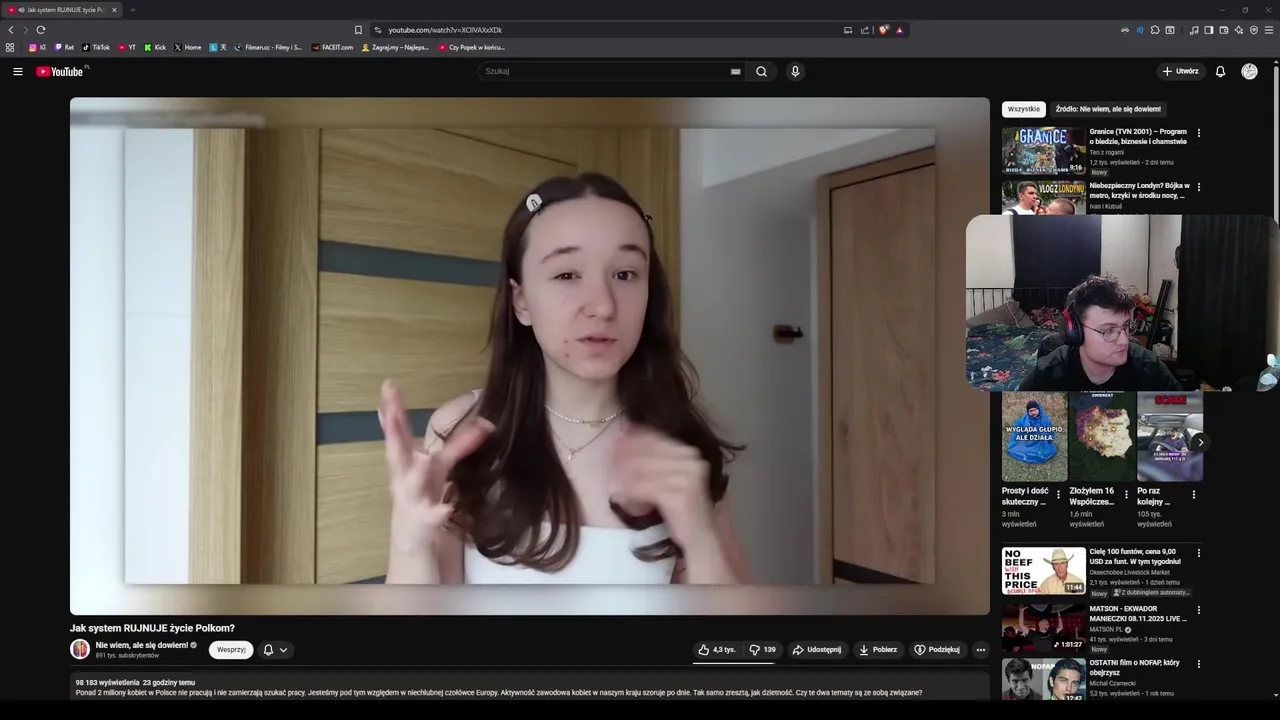Open the Brave Shields lion icon
The image size is (1280, 720).
click(x=883, y=30)
